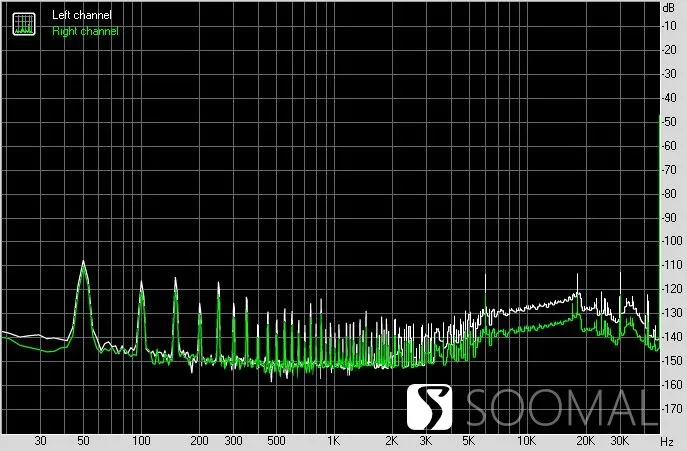The image size is (687, 451).
Task: Click the -170 dB axis value
Action: coord(671,409)
